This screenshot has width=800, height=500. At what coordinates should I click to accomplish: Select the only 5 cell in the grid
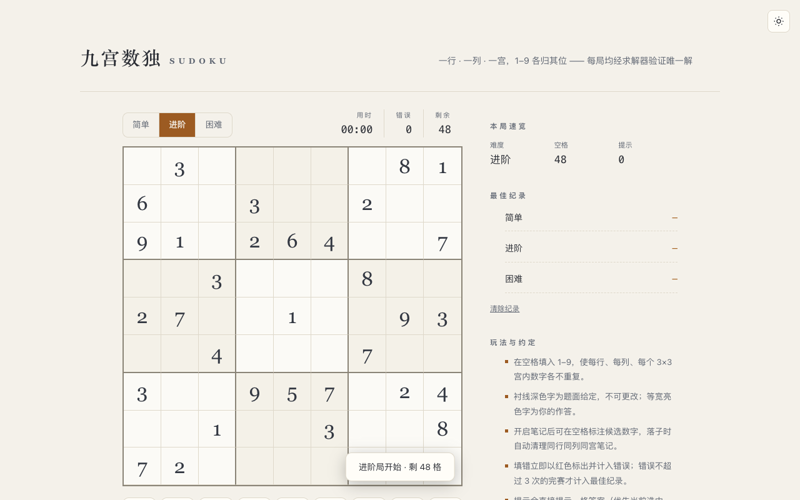tap(292, 392)
